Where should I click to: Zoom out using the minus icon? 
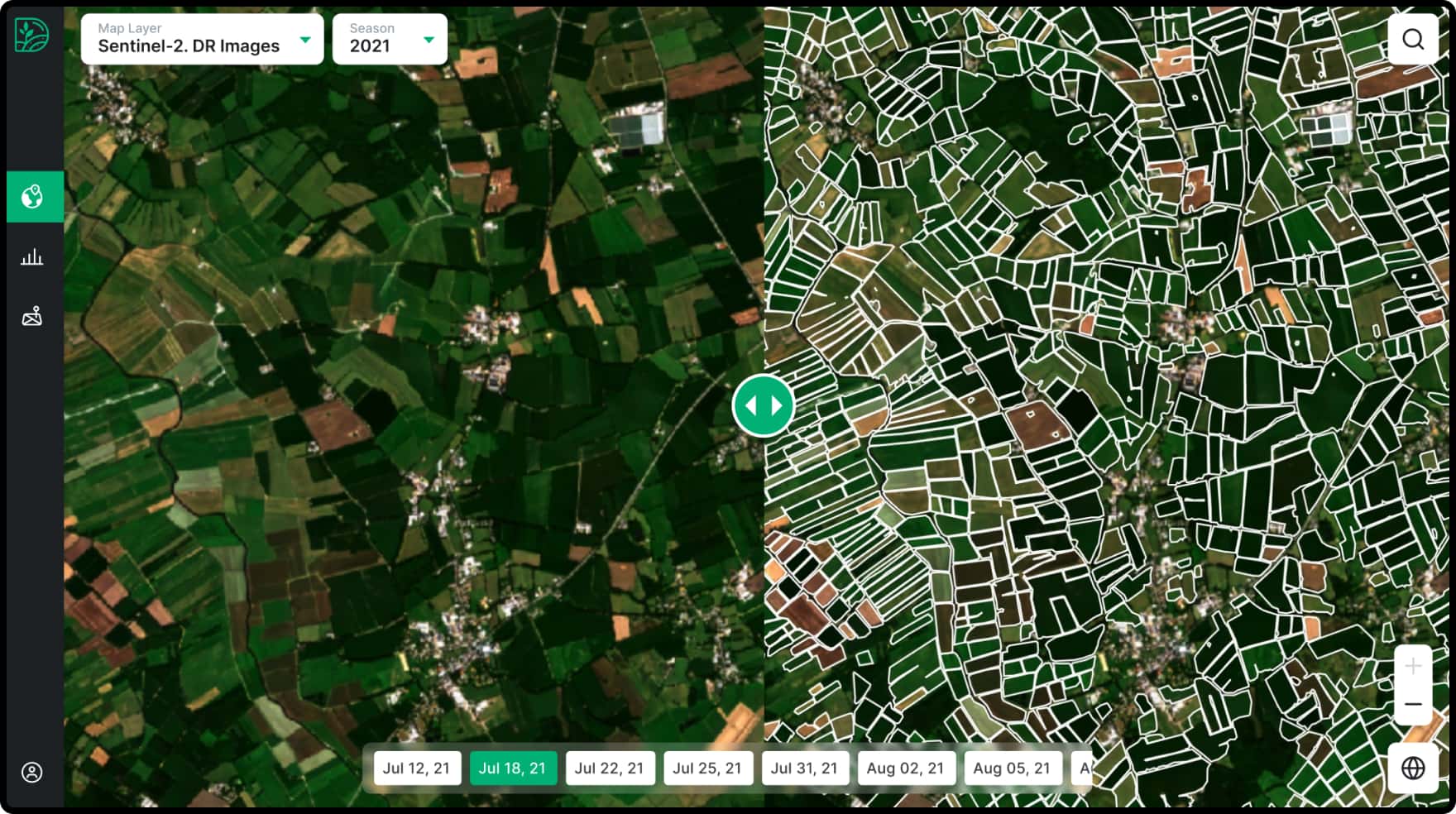pyautogui.click(x=1413, y=705)
